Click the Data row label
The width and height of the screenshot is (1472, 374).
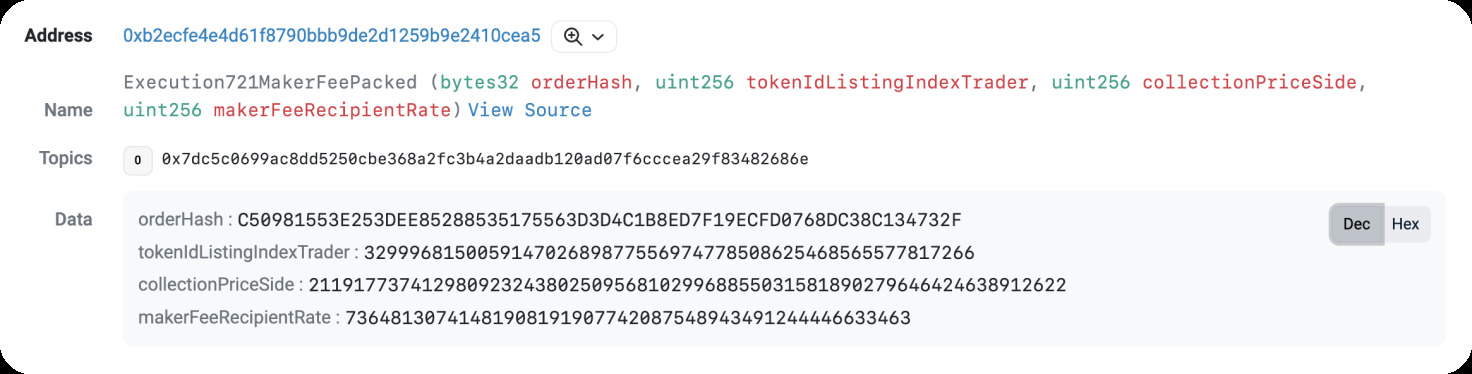(x=74, y=220)
